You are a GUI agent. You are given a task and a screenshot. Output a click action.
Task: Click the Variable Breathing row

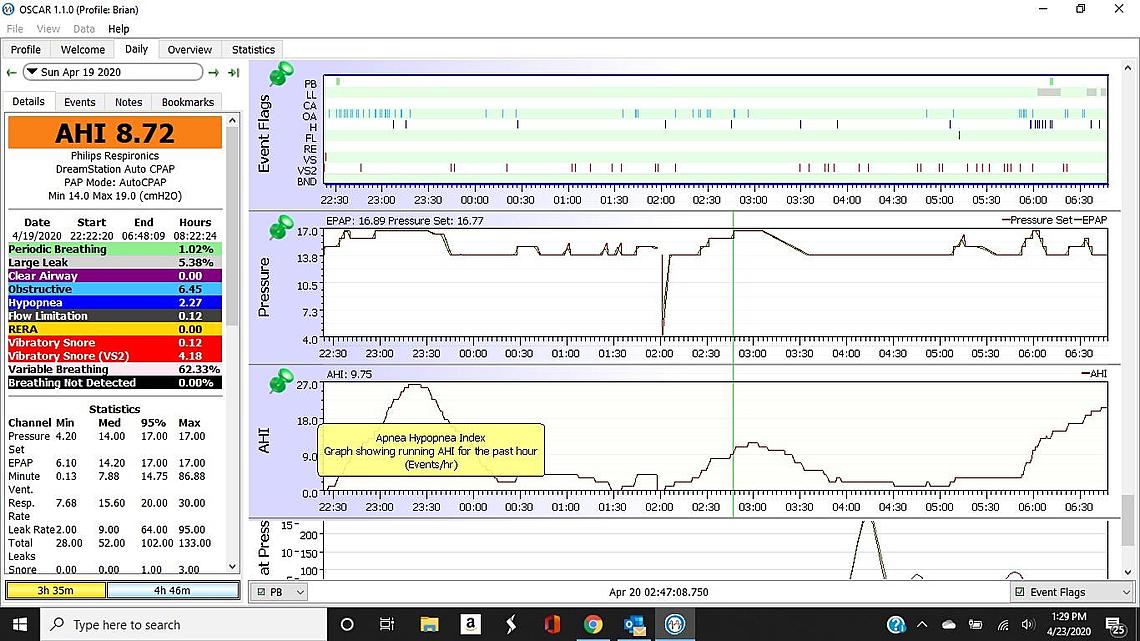(x=115, y=369)
